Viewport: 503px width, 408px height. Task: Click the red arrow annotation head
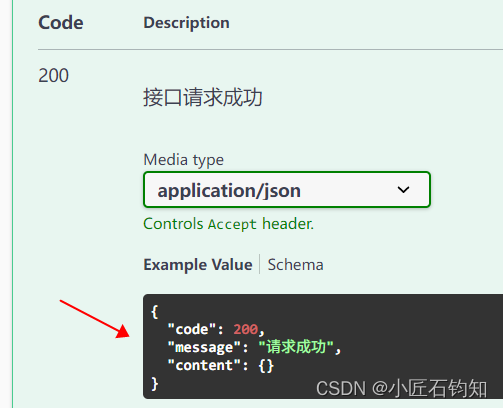(123, 331)
